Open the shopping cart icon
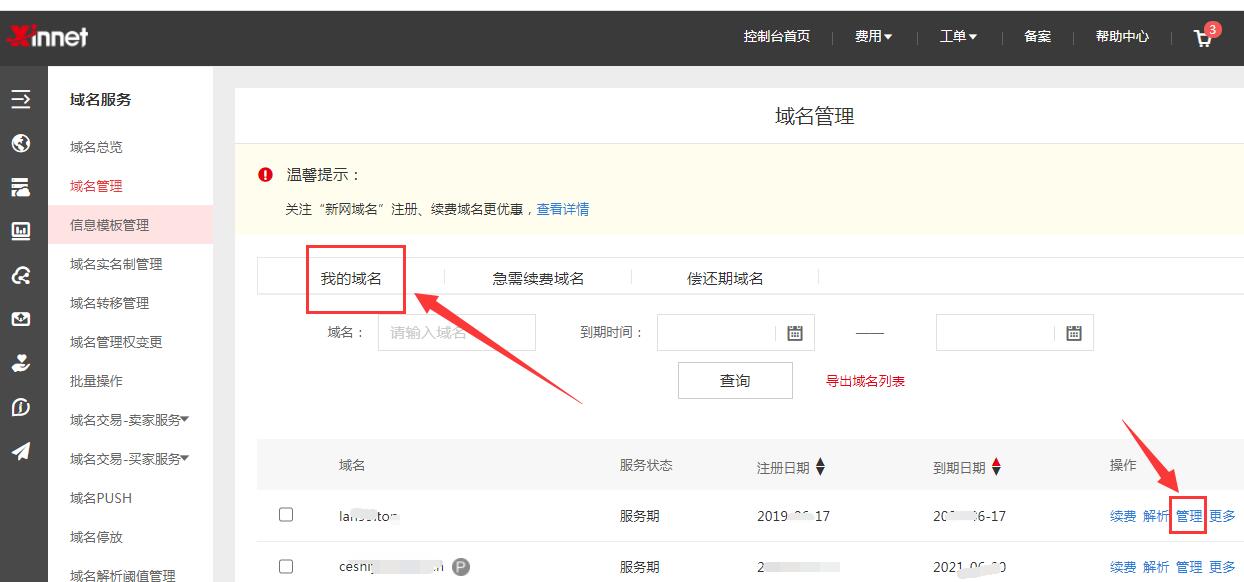Image resolution: width=1244 pixels, height=582 pixels. (1203, 38)
